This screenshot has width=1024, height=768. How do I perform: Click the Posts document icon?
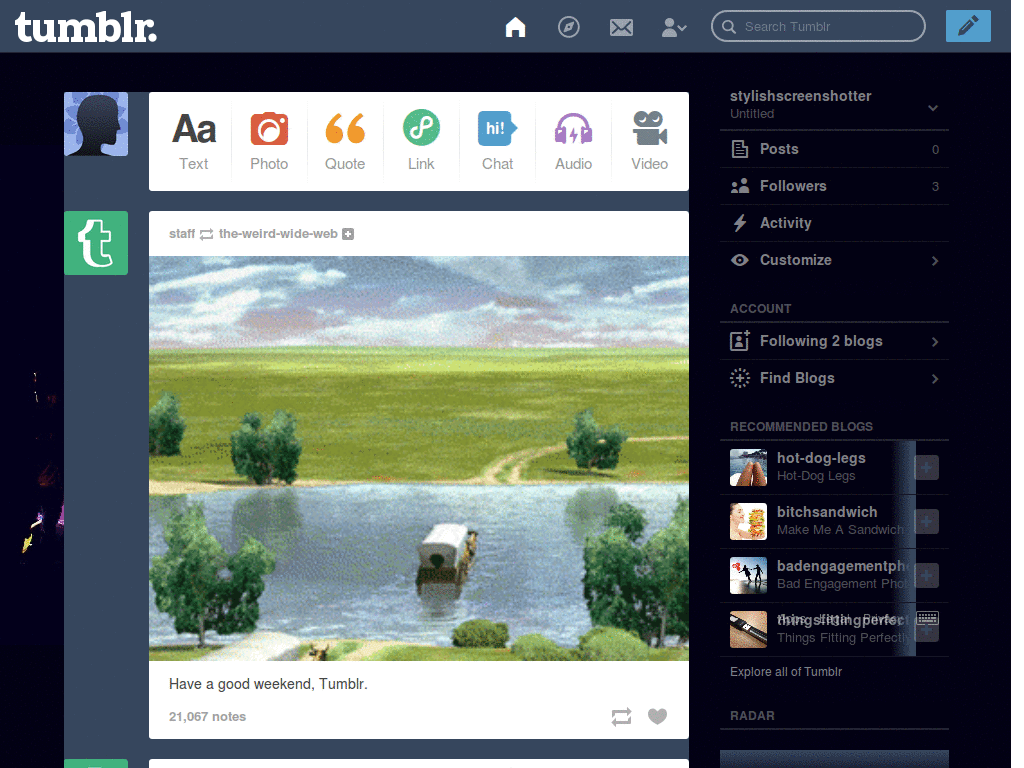click(740, 149)
